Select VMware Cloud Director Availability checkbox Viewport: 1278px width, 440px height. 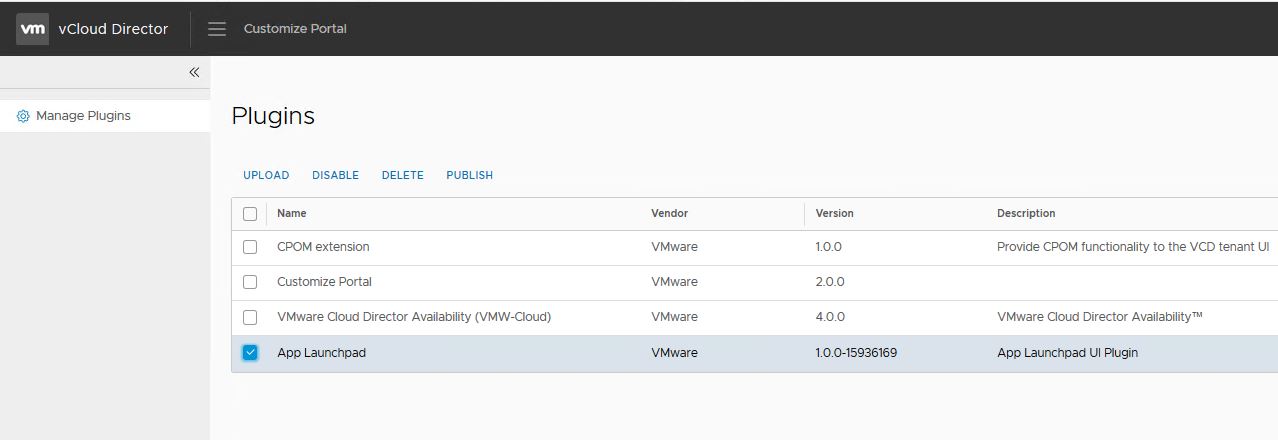[x=250, y=317]
